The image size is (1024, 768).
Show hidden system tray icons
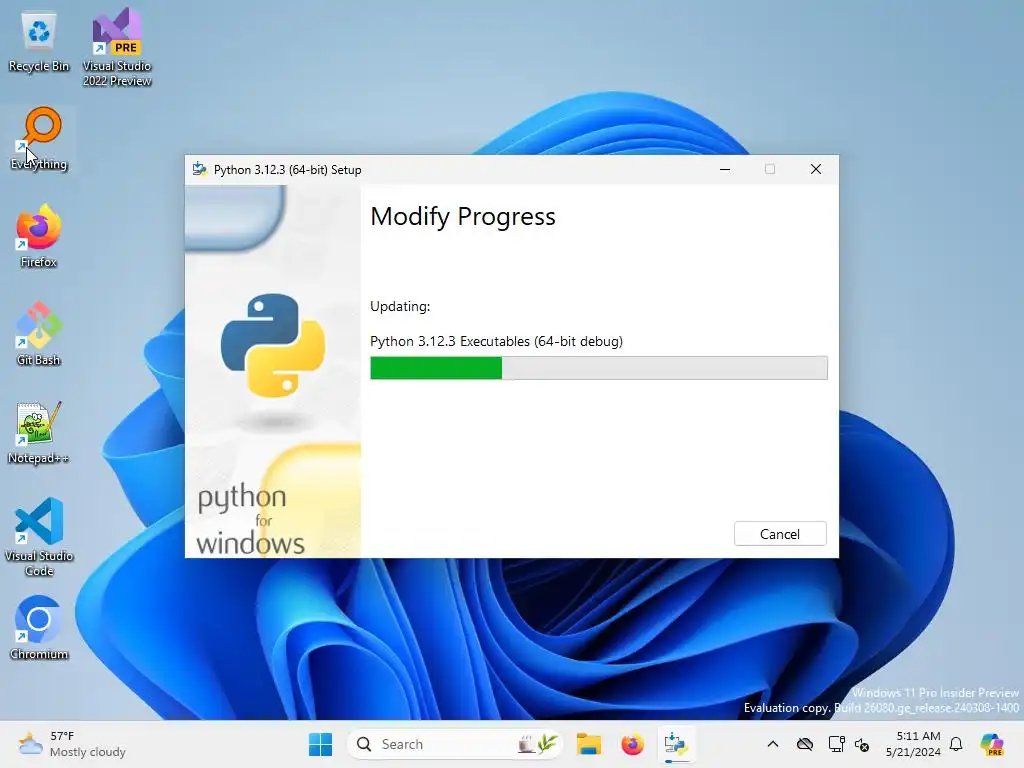click(773, 744)
